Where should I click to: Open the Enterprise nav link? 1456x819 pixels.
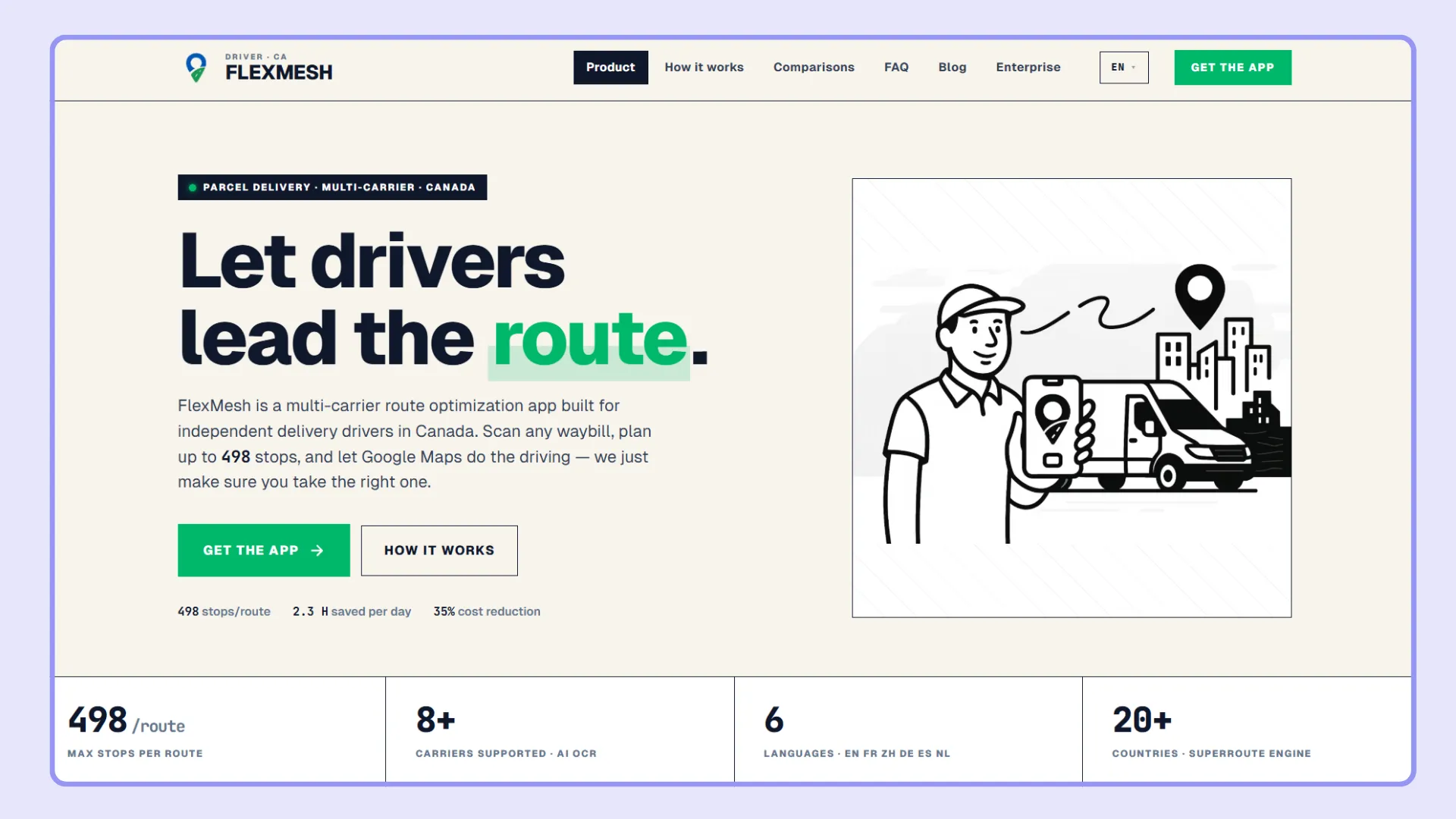coord(1028,67)
